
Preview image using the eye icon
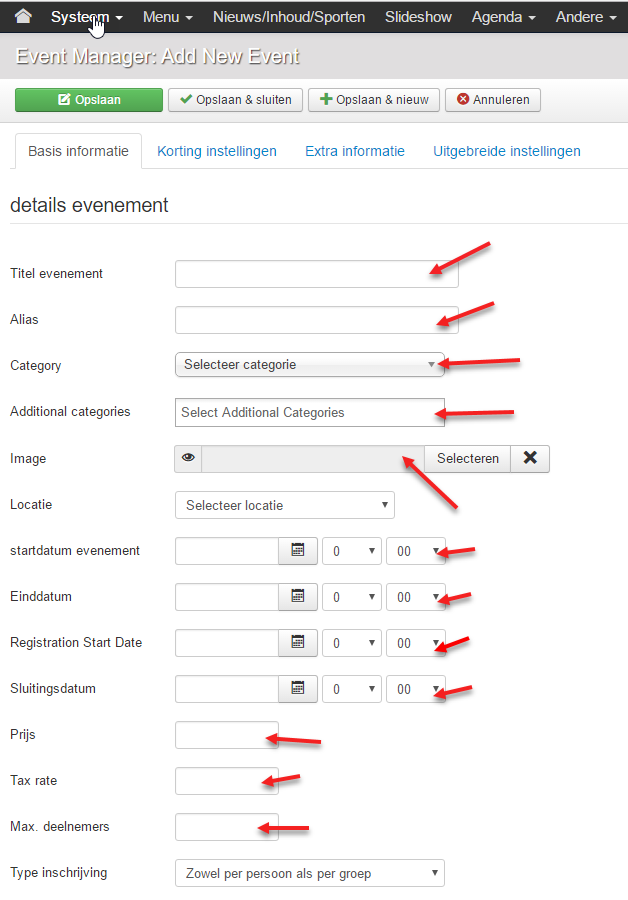[188, 459]
